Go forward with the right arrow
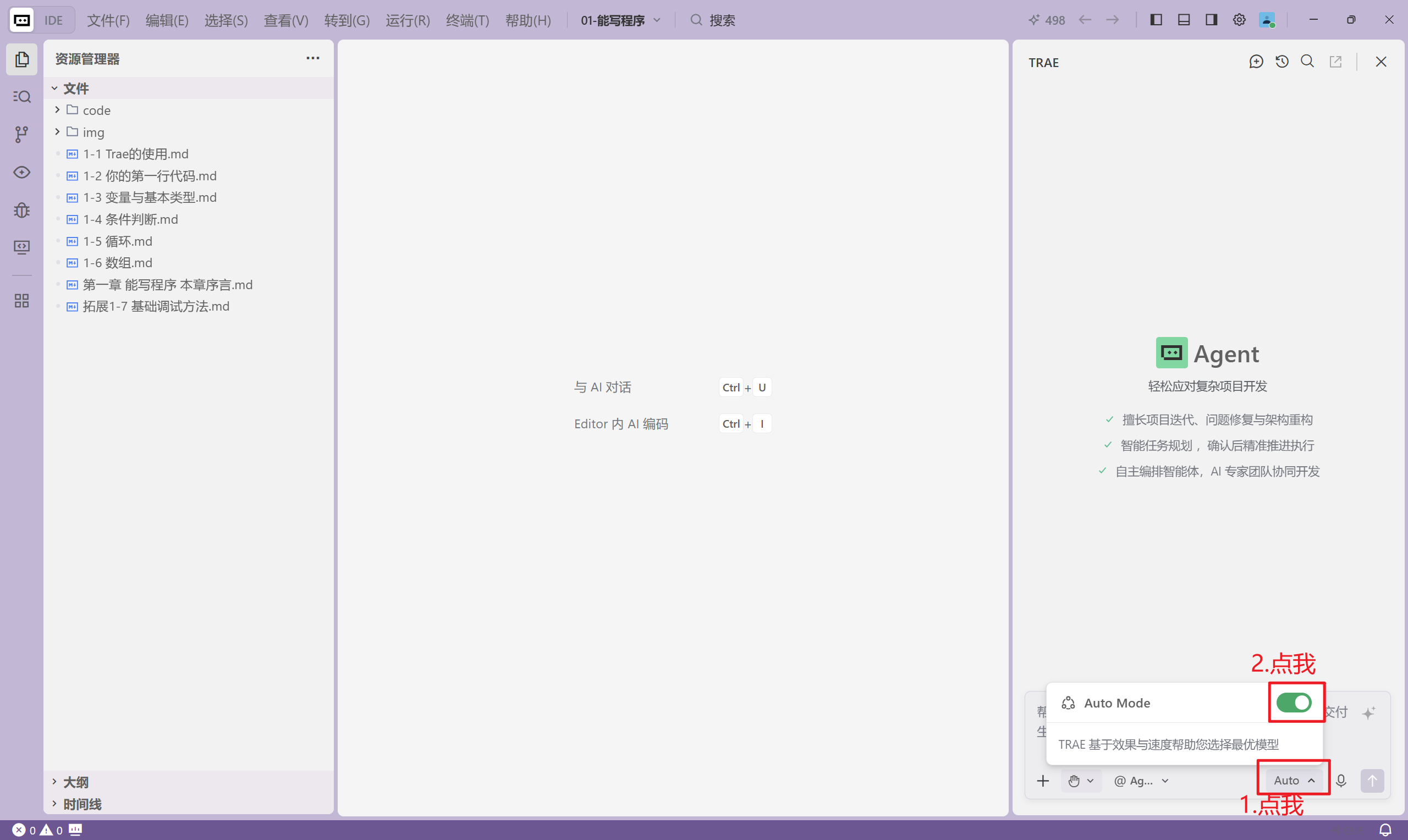Image resolution: width=1408 pixels, height=840 pixels. (x=1113, y=20)
